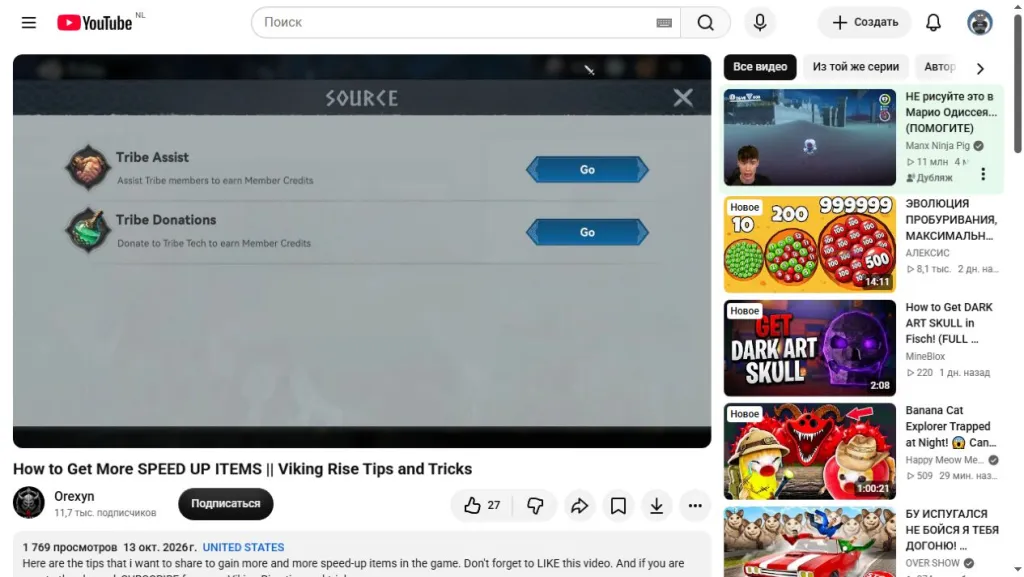This screenshot has width=1024, height=577.
Task: Share the video using arrow icon
Action: pos(579,505)
